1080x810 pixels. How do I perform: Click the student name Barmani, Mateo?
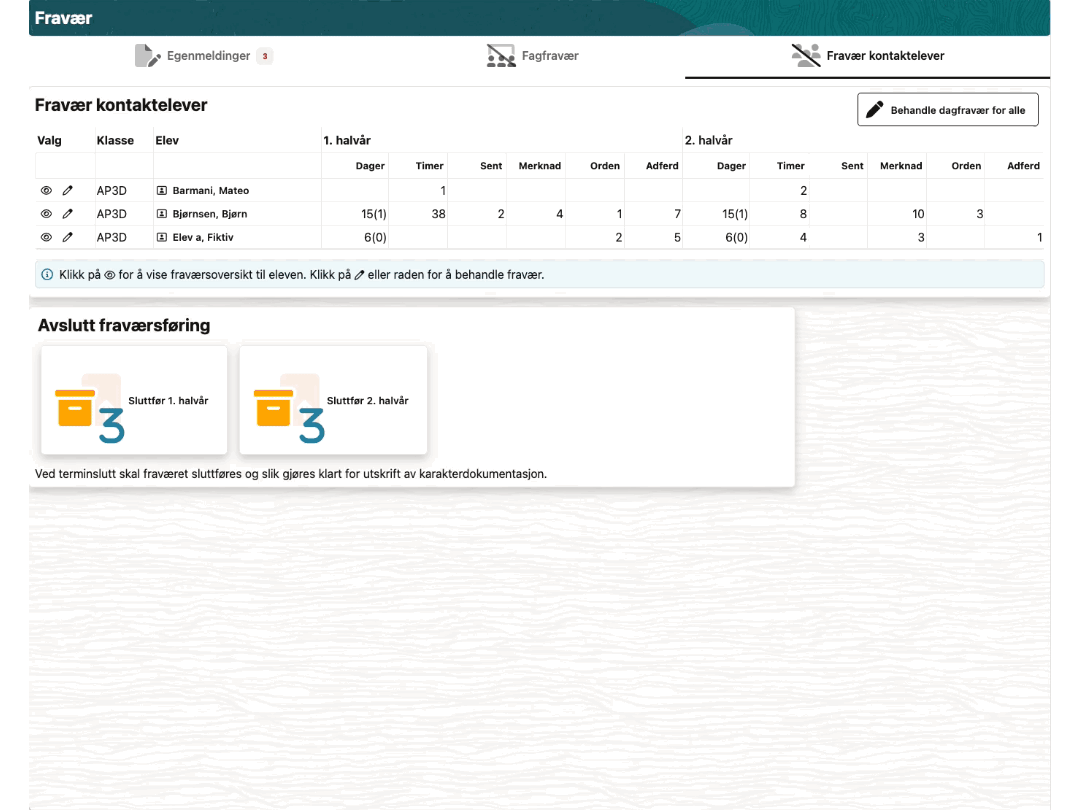[x=210, y=190]
